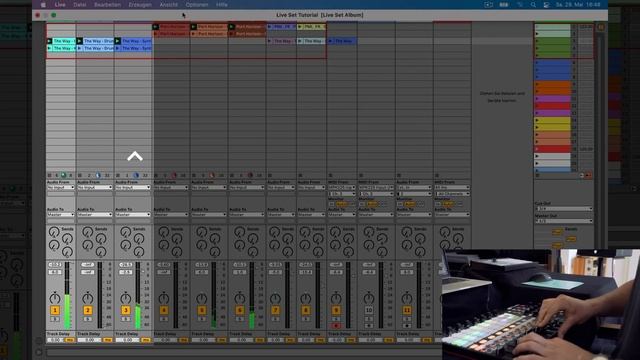
Task: Open the Optionen menu
Action: tap(197, 5)
